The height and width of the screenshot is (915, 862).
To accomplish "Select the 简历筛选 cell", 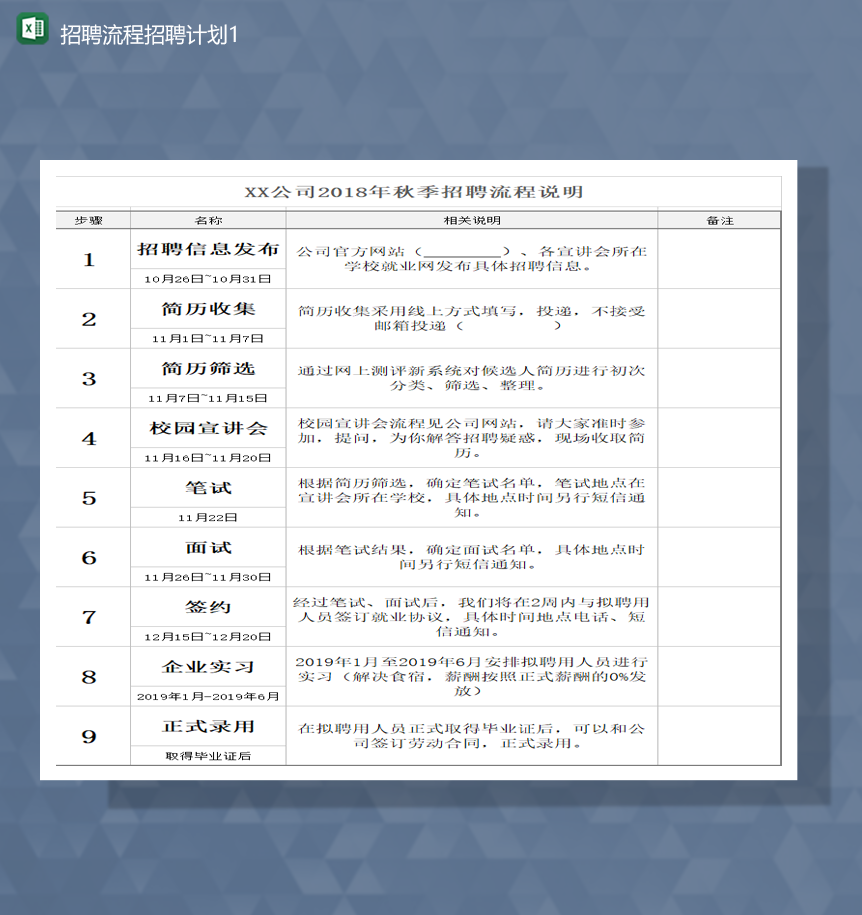I will click(206, 369).
